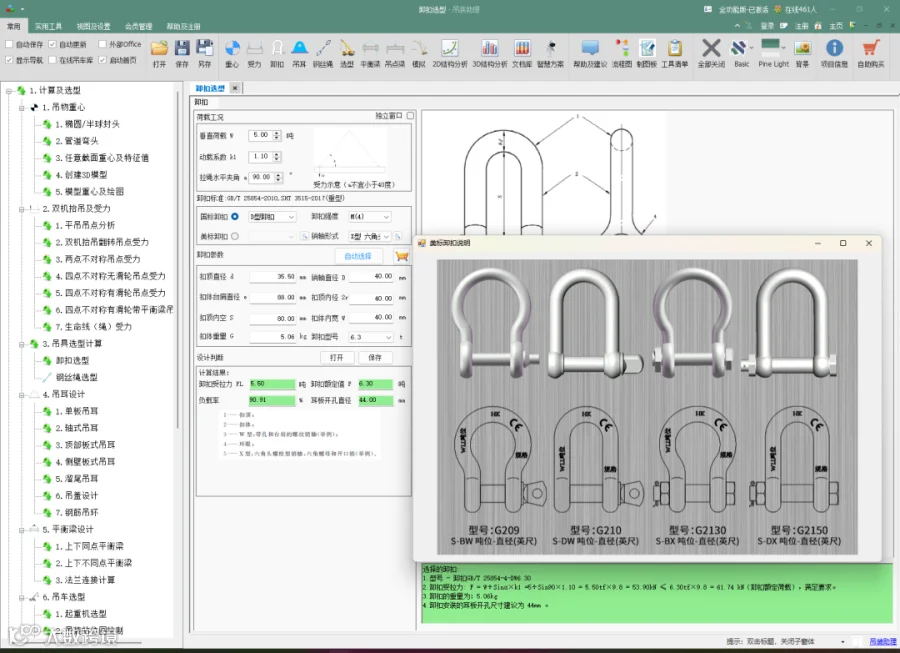The image size is (900, 653).
Task: Open the 卸扣型号 6.3 dropdown
Action: [371, 337]
